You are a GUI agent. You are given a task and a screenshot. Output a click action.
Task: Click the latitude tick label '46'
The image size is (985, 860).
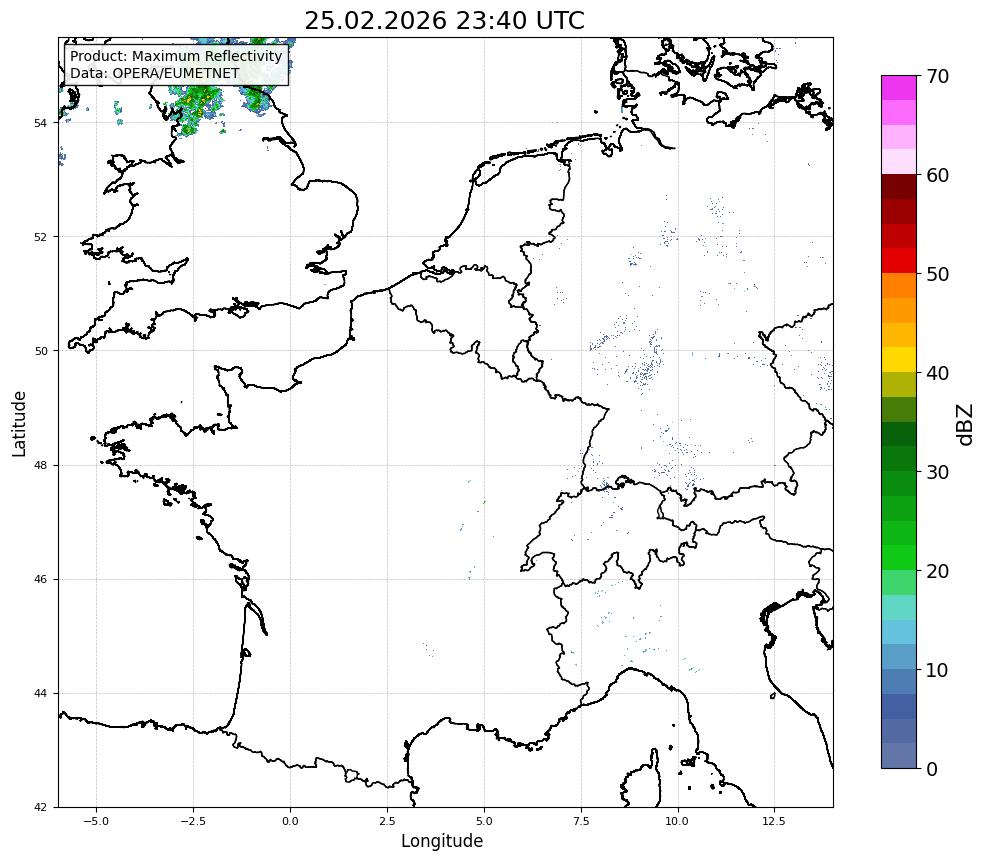(x=40, y=579)
